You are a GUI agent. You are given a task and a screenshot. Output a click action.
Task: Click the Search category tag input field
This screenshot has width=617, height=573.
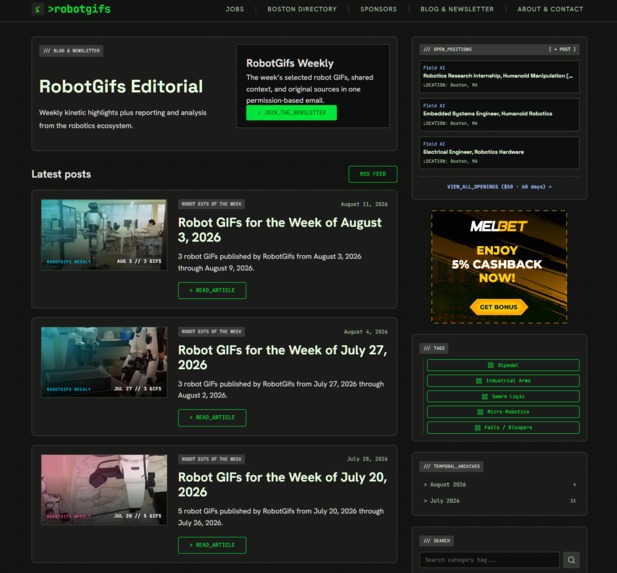[490, 560]
